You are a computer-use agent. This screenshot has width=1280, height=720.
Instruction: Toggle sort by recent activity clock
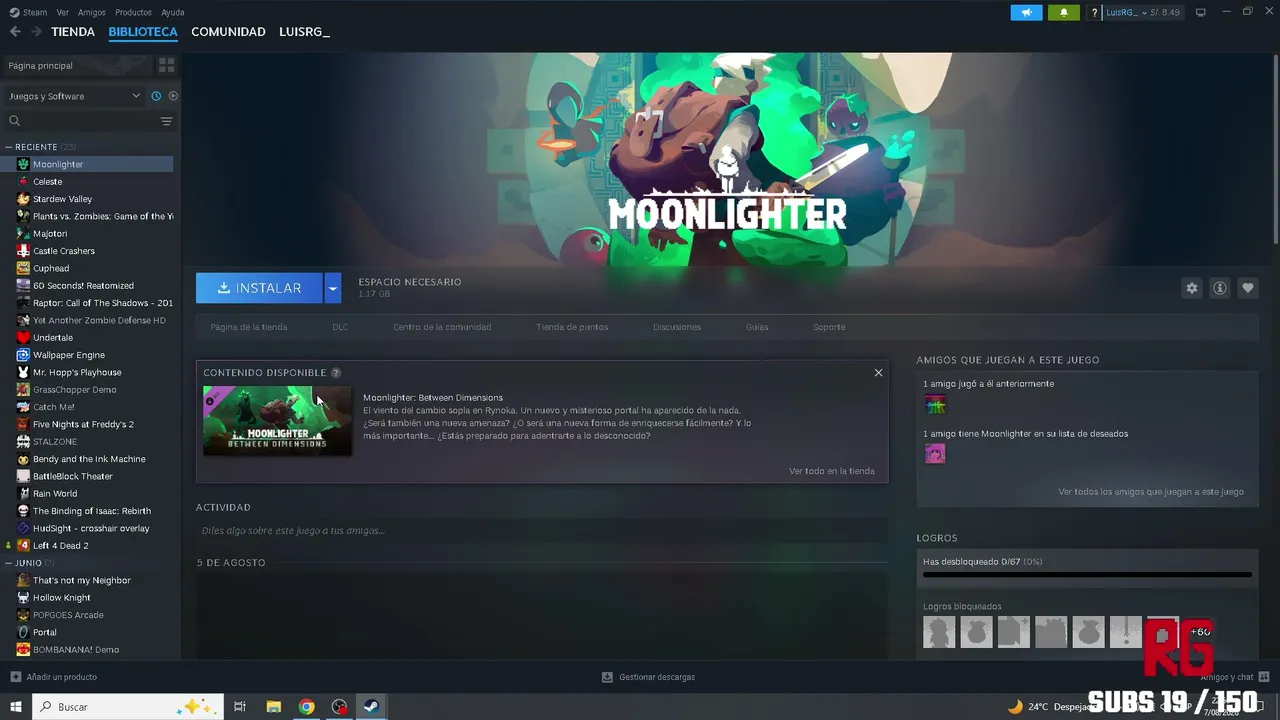(156, 96)
